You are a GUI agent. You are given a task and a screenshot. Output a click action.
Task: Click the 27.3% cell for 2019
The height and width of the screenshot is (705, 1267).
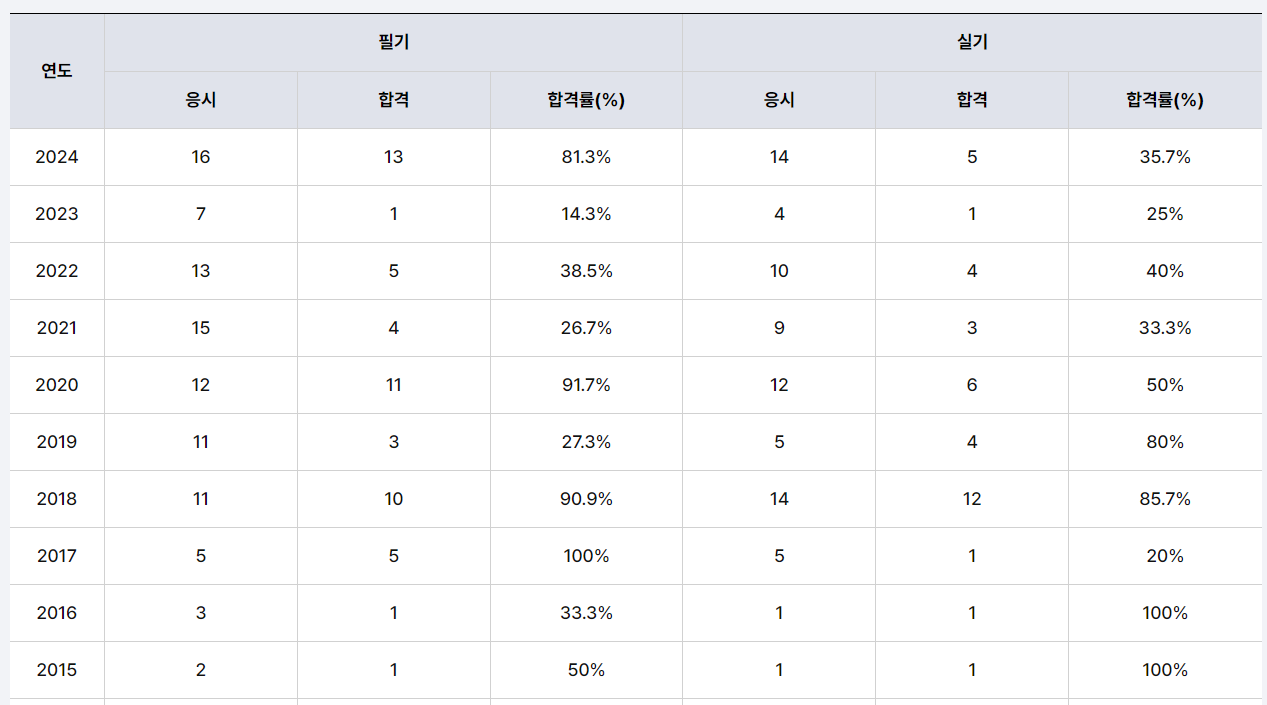tap(586, 442)
